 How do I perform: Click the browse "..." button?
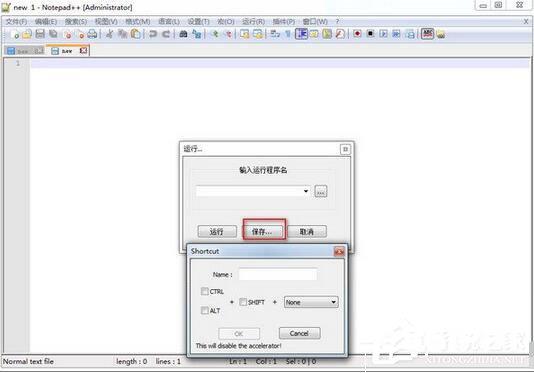[x=320, y=191]
